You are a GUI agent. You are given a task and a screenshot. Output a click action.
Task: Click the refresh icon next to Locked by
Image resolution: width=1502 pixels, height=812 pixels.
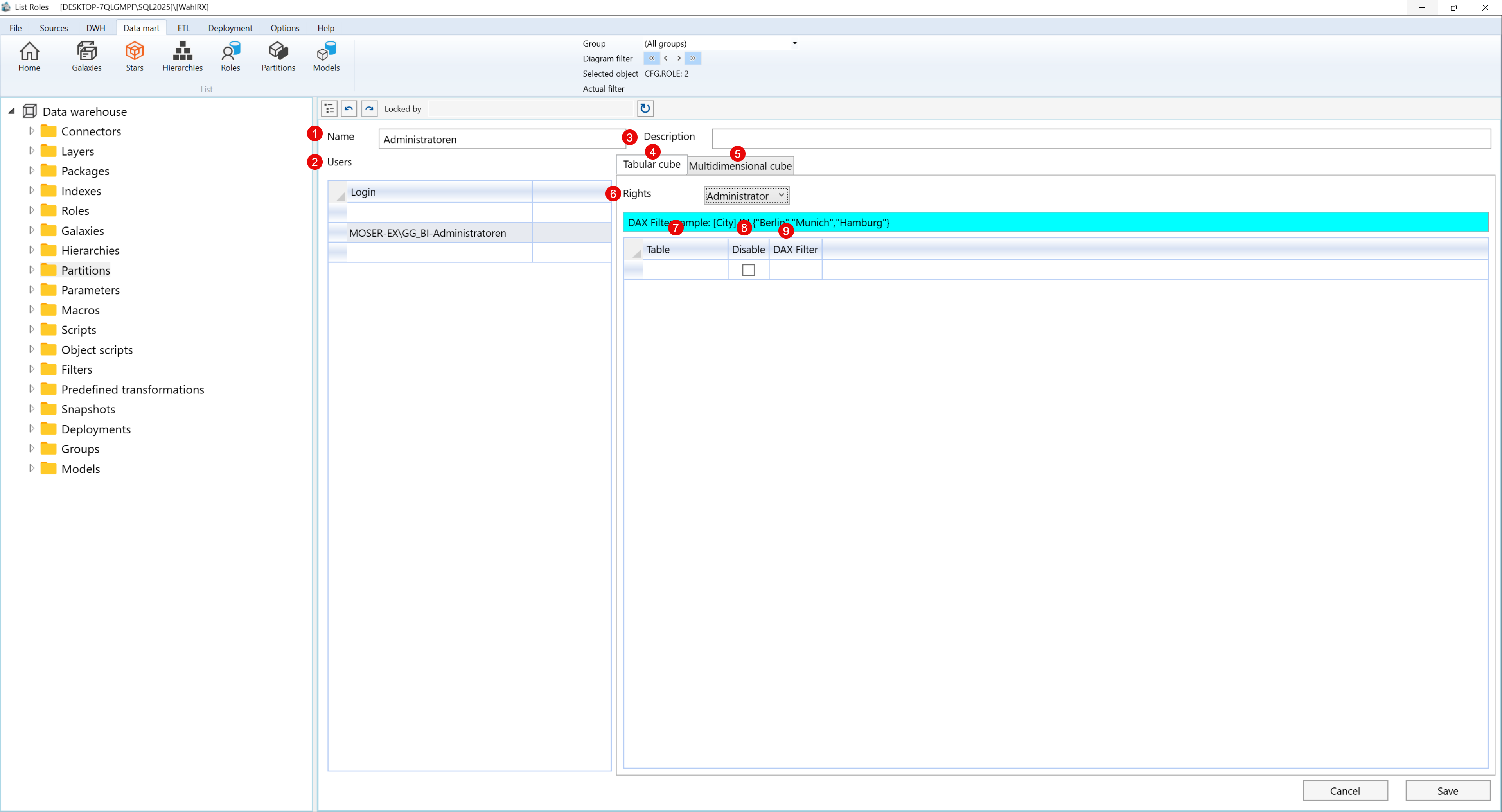coord(645,108)
